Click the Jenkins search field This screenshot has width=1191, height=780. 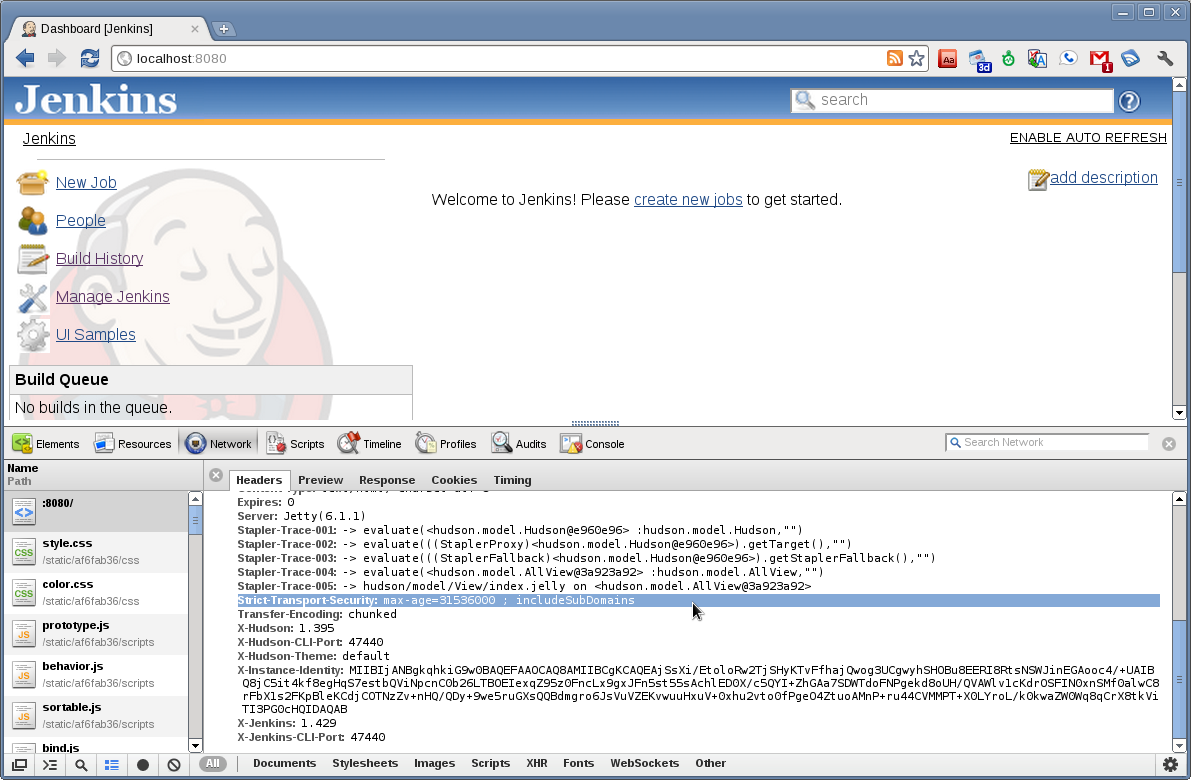point(952,100)
